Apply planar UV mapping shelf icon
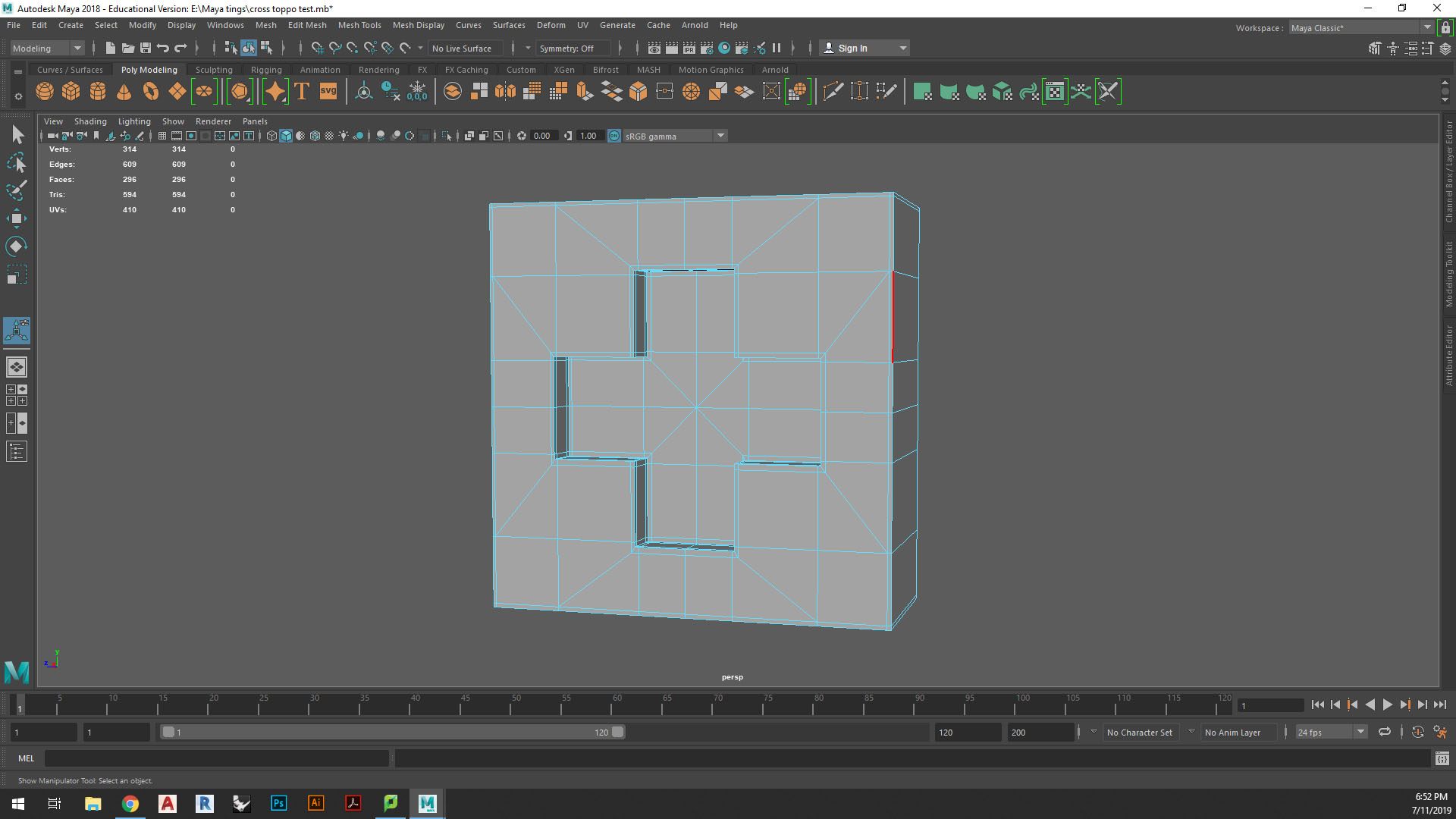 click(x=922, y=92)
